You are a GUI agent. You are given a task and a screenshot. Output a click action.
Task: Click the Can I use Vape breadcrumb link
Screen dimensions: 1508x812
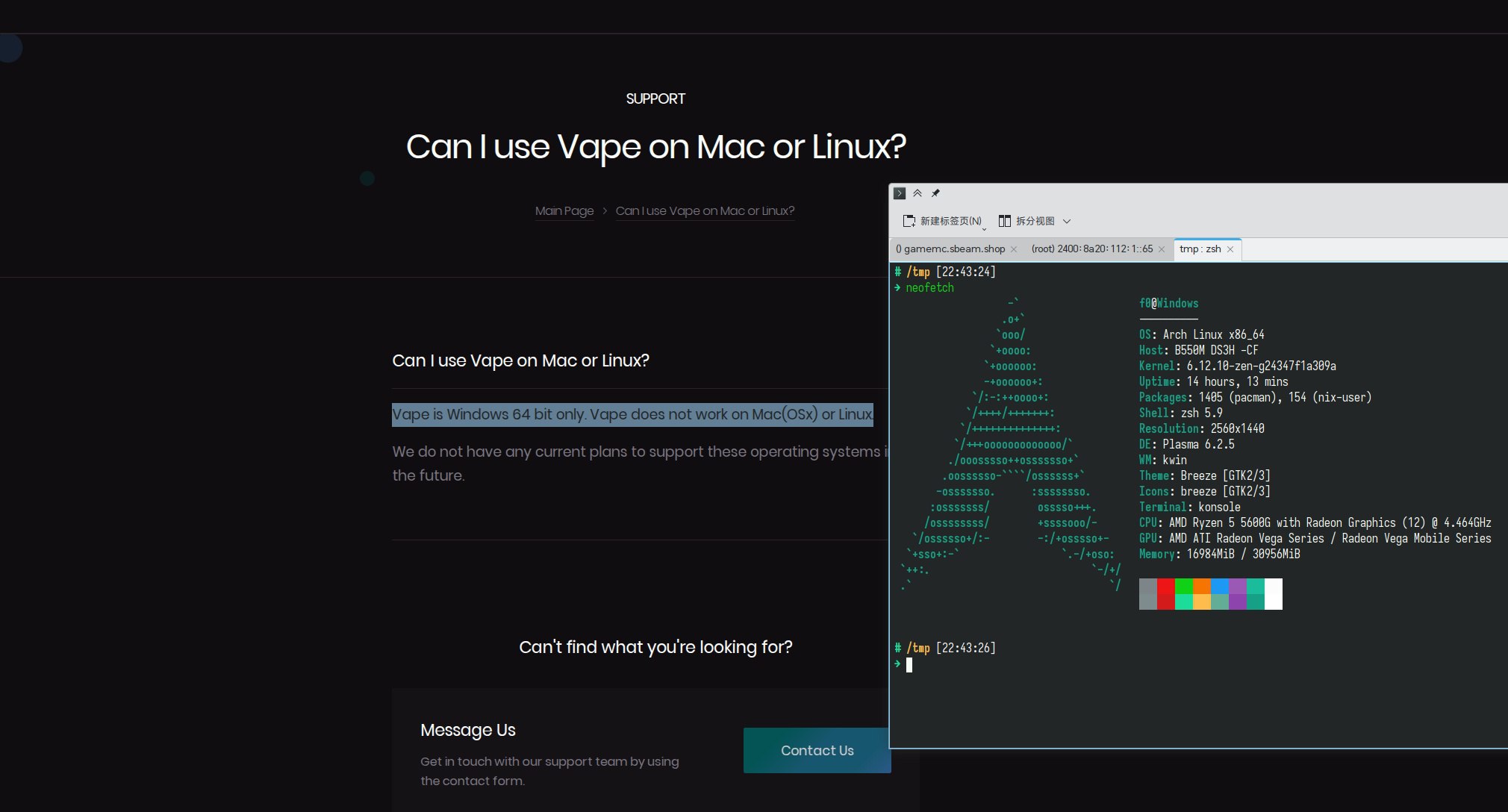pyautogui.click(x=705, y=211)
